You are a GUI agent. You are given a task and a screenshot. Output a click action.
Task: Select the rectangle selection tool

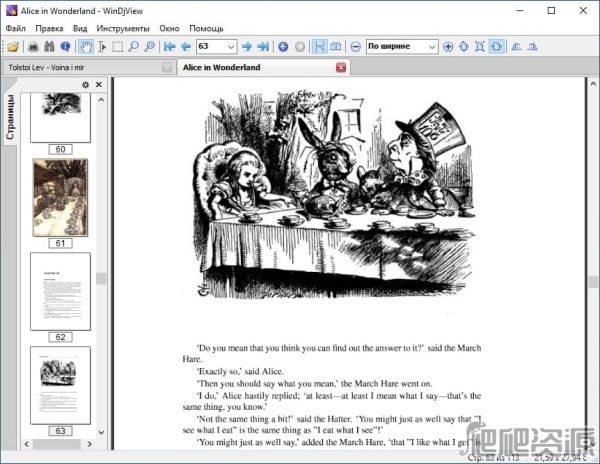point(117,46)
